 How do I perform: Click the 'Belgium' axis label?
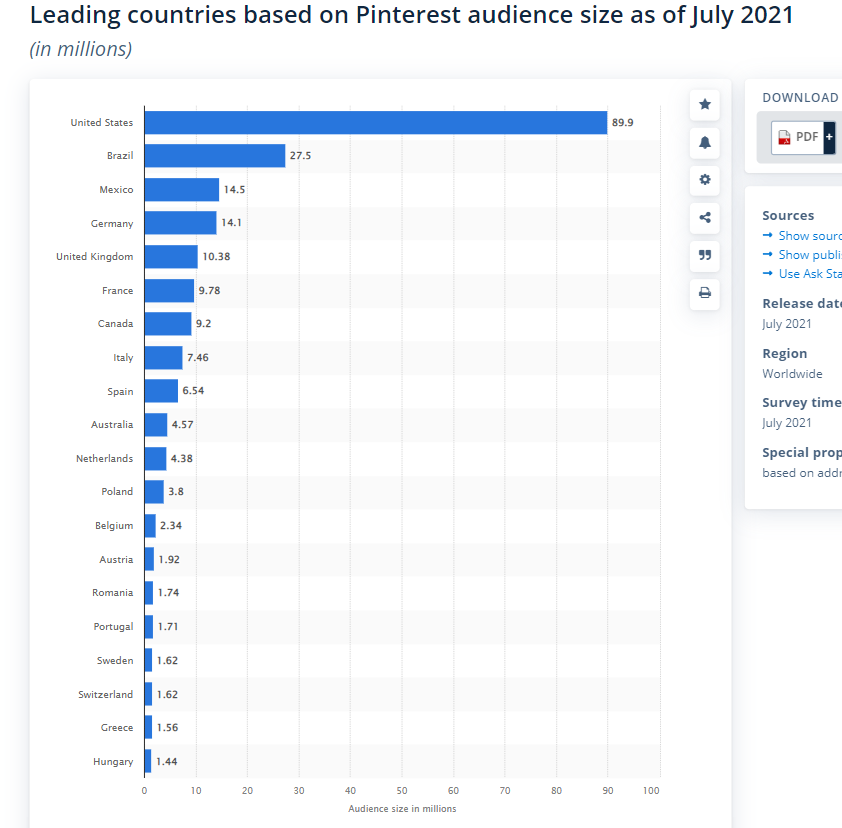[114, 526]
